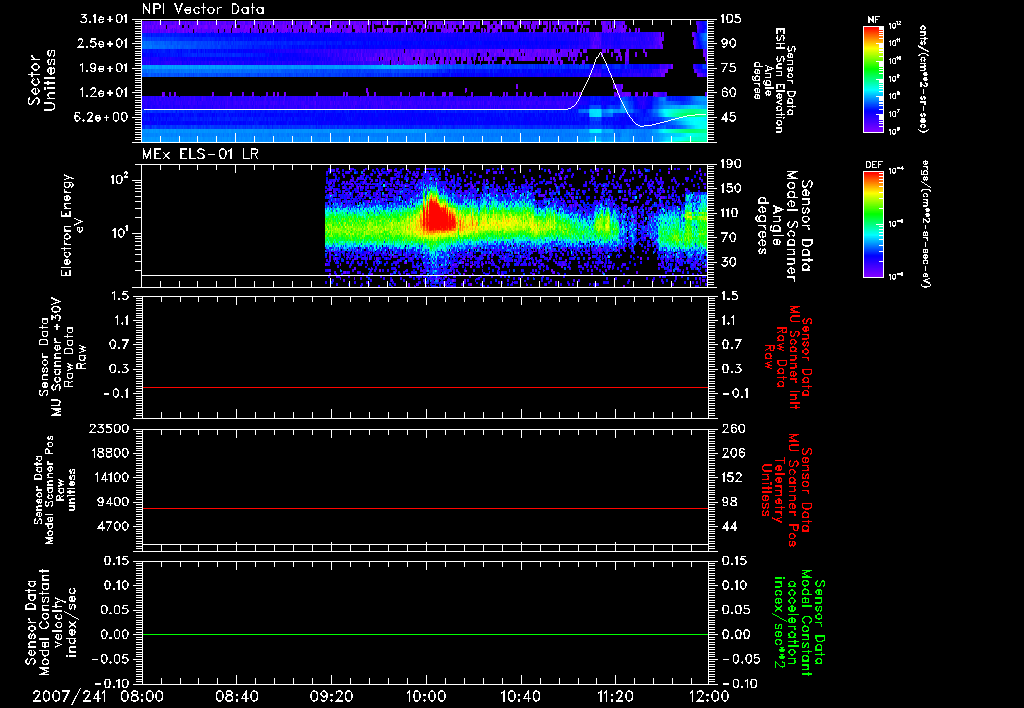
Task: Click the 23500 scanner position tick label
Action: tap(109, 428)
